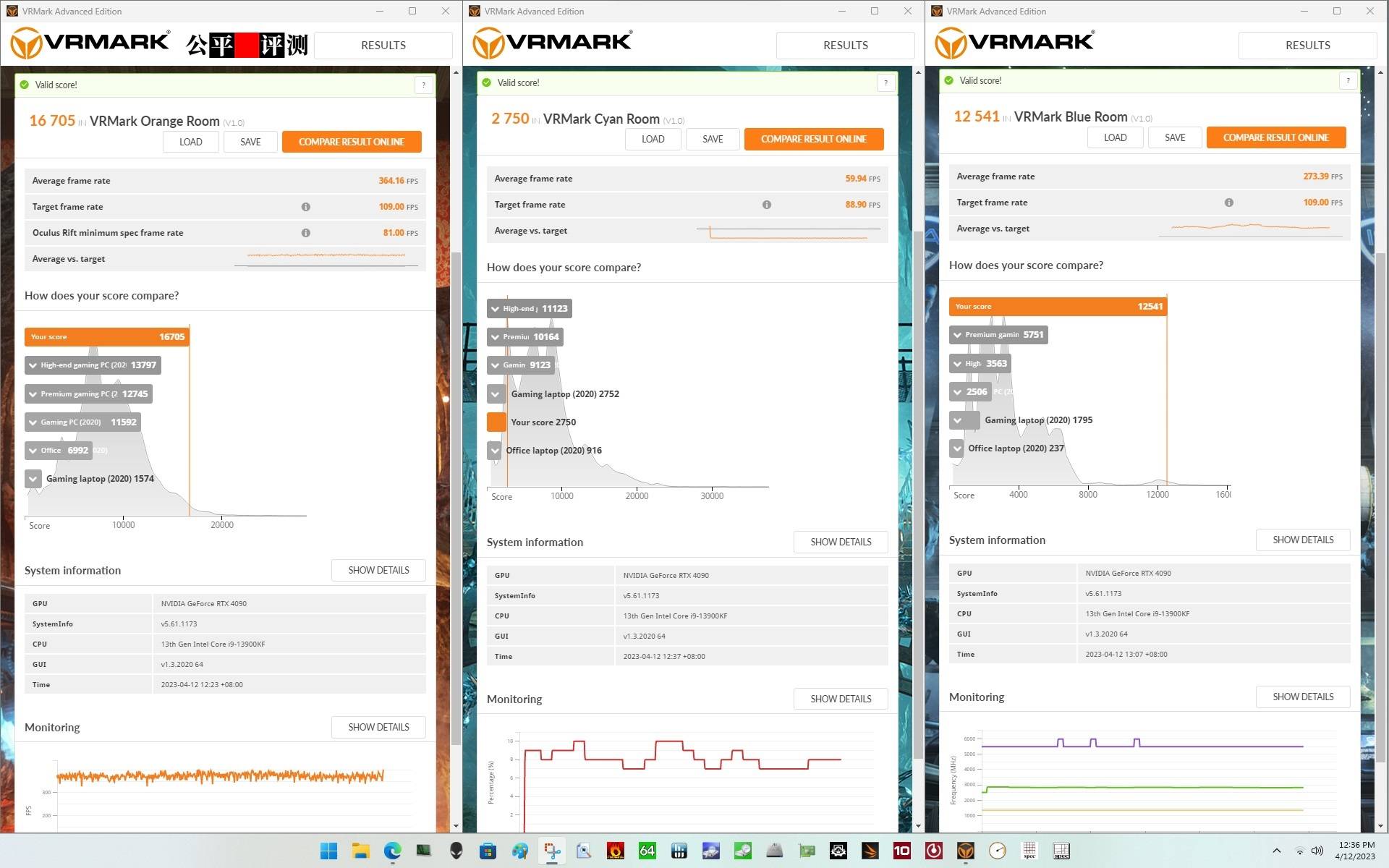Open help icon beside Orange Room Valid score
Screen dimensions: 1389x868
424,85
